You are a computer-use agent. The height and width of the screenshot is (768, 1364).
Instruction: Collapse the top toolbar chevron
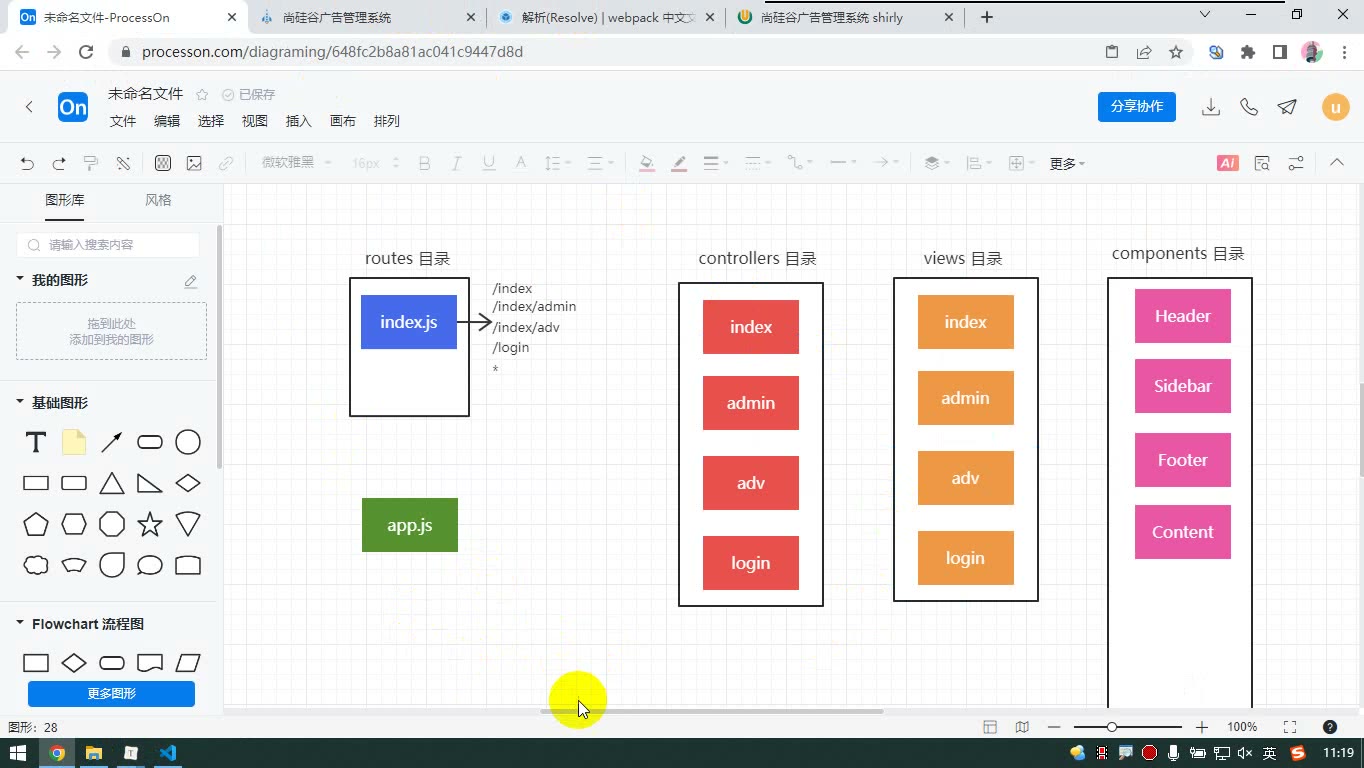pos(1336,163)
